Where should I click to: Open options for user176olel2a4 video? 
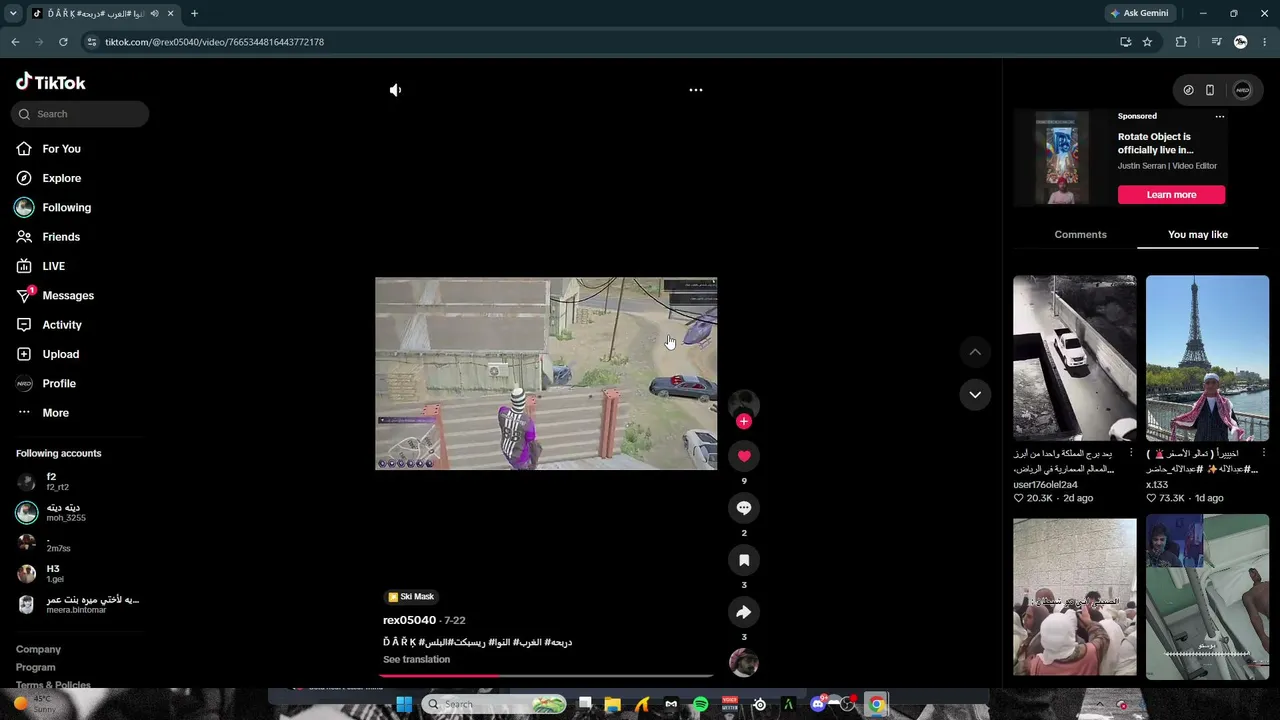pos(1131,453)
